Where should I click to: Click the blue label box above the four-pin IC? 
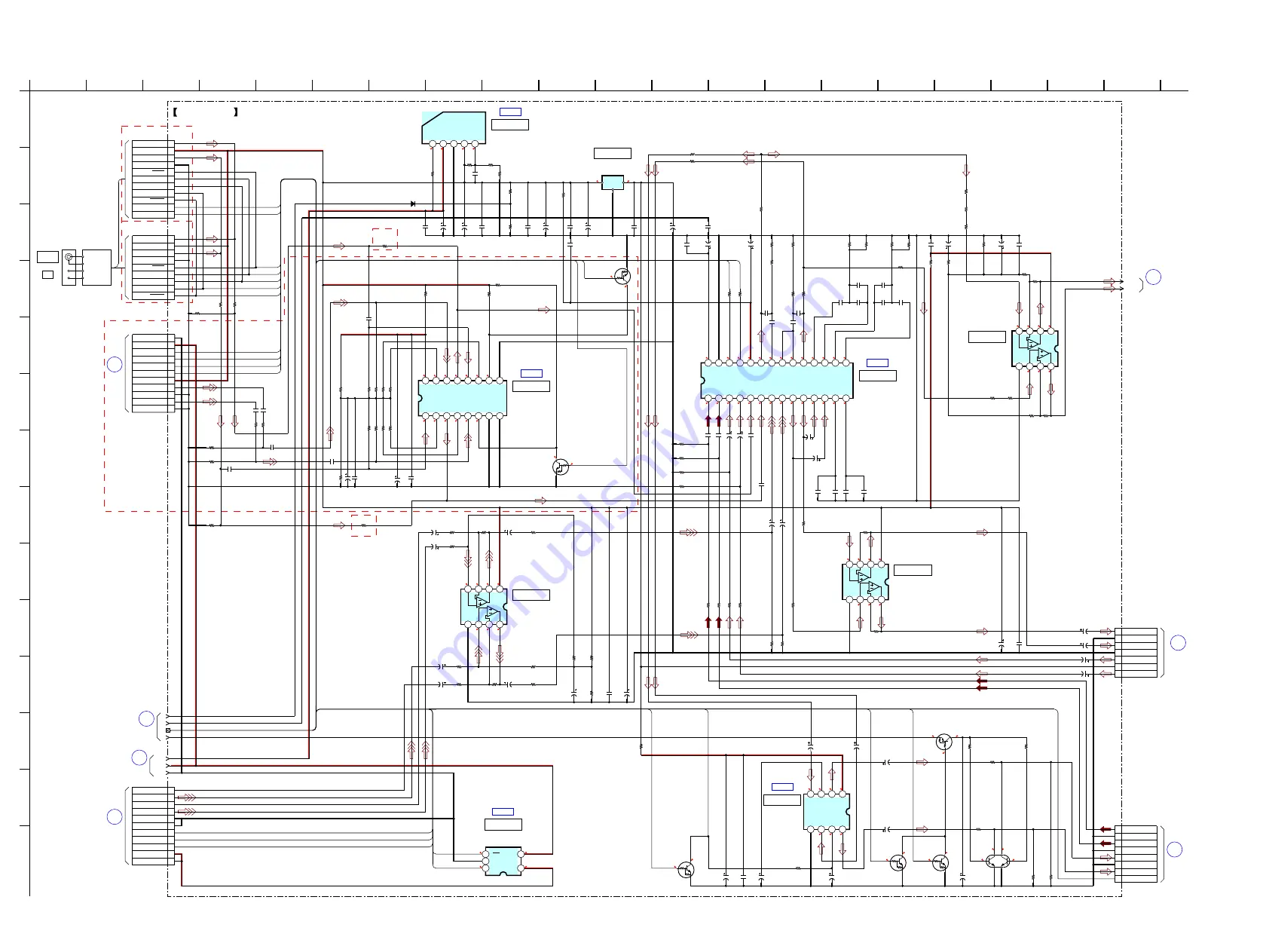tap(503, 812)
